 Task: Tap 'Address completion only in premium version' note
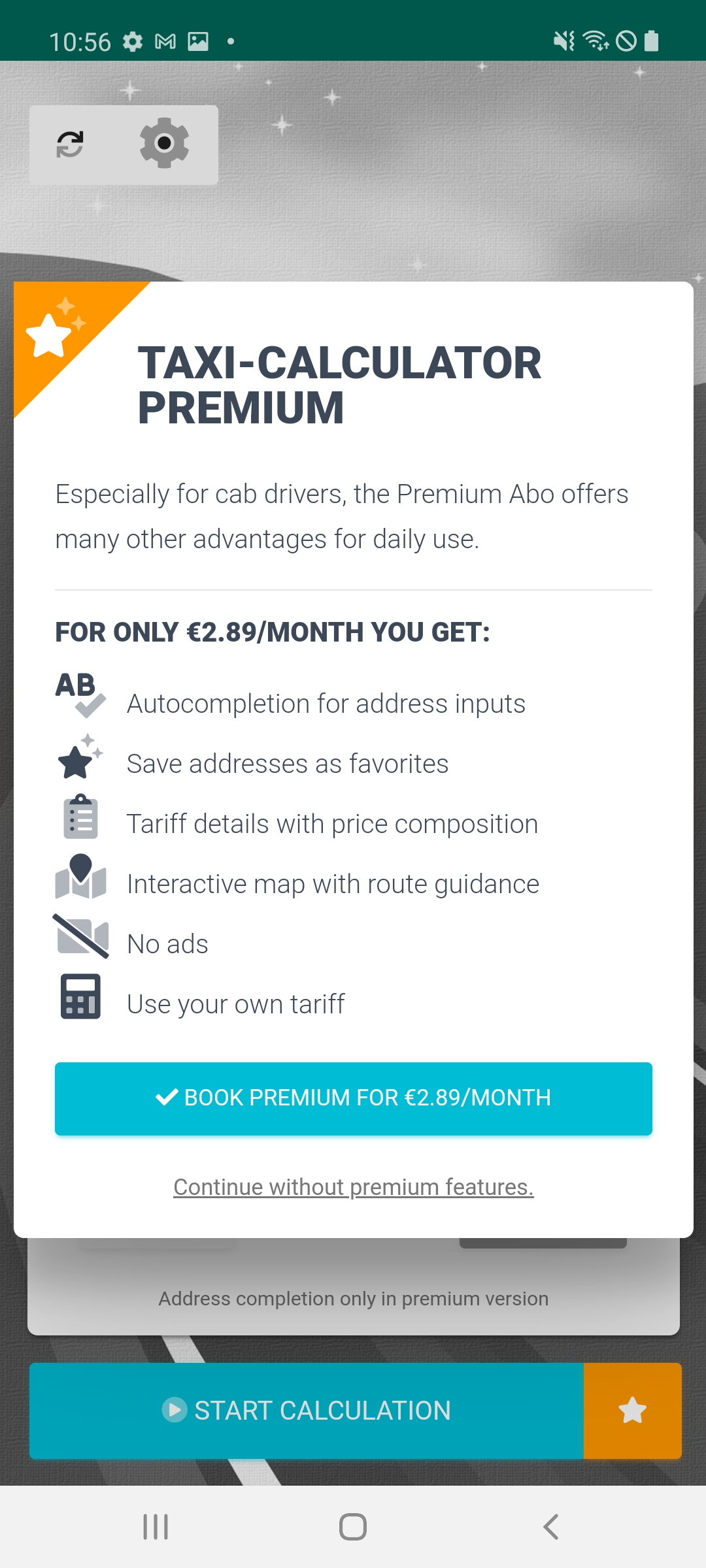353,1299
